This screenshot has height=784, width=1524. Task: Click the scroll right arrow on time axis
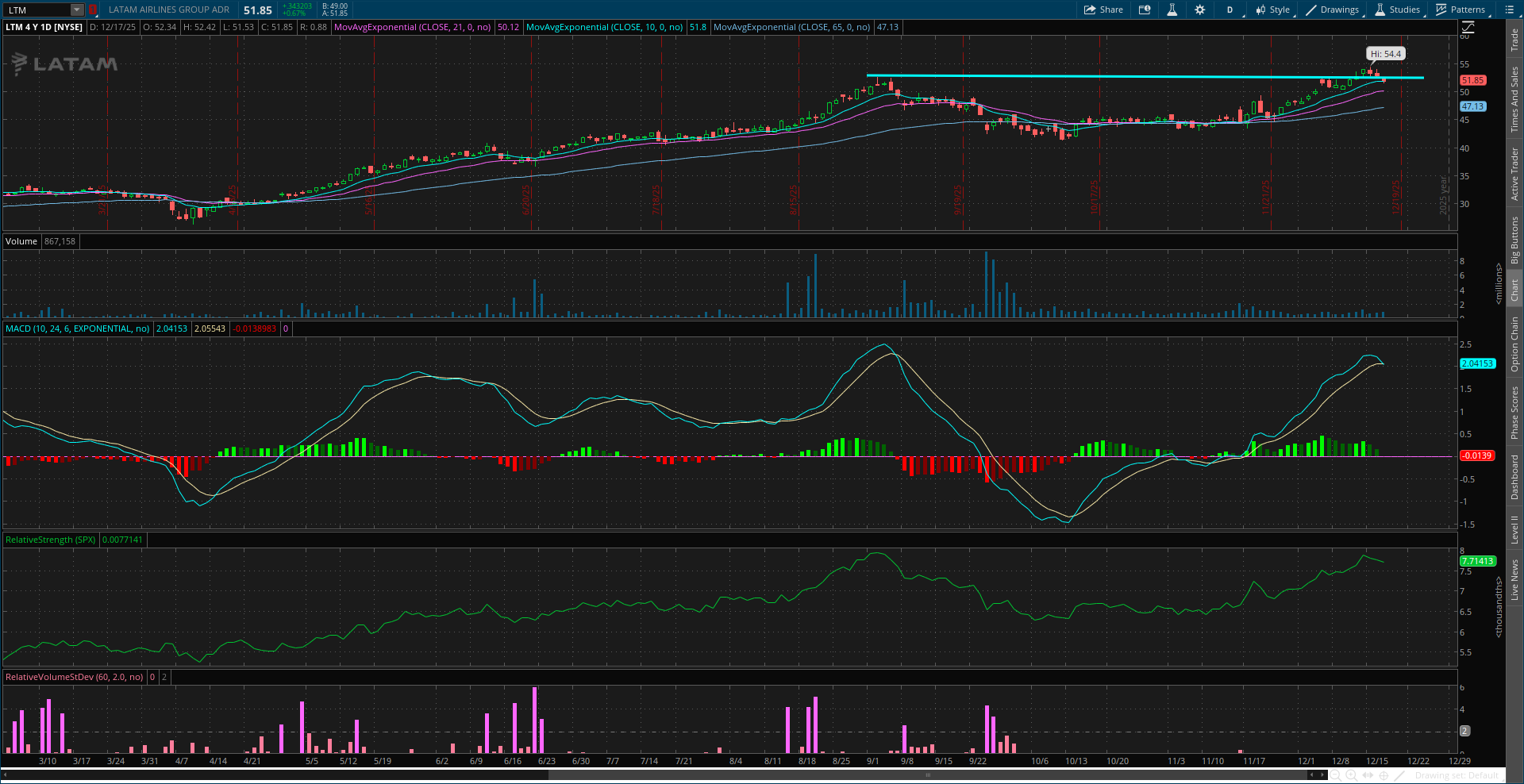(x=1322, y=774)
